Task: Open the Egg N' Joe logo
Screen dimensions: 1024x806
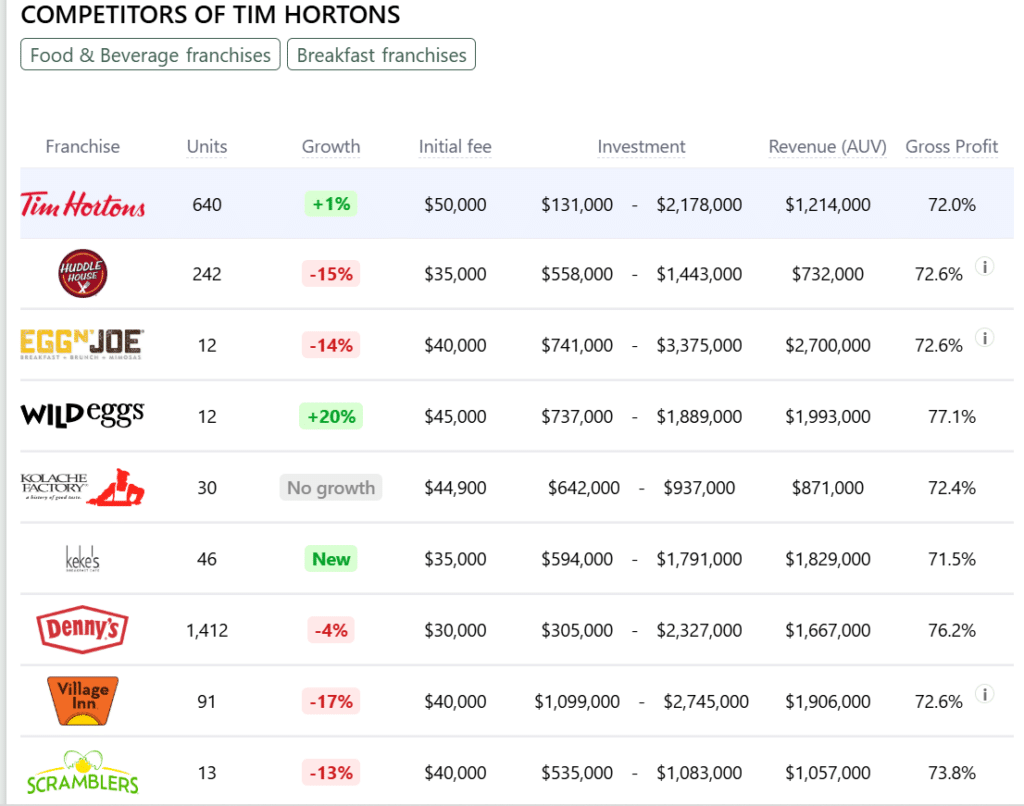Action: click(82, 344)
